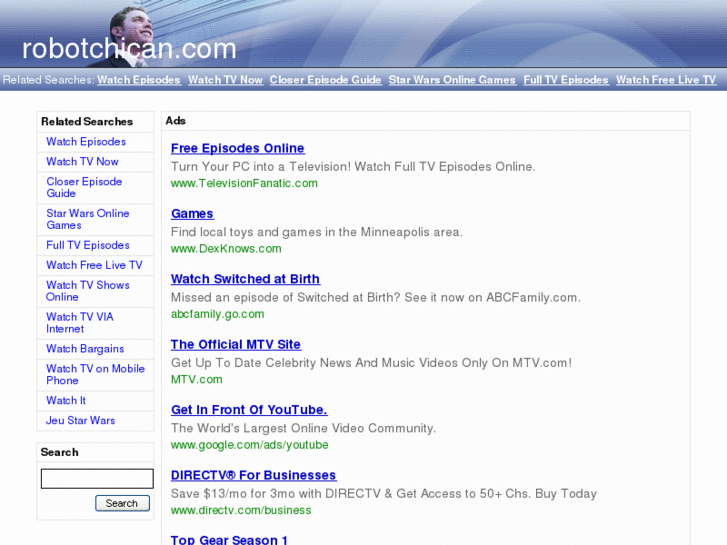727x545 pixels.
Task: Click text 'Save $13/mo for 3mo with DIRECTV'
Action: click(x=275, y=494)
